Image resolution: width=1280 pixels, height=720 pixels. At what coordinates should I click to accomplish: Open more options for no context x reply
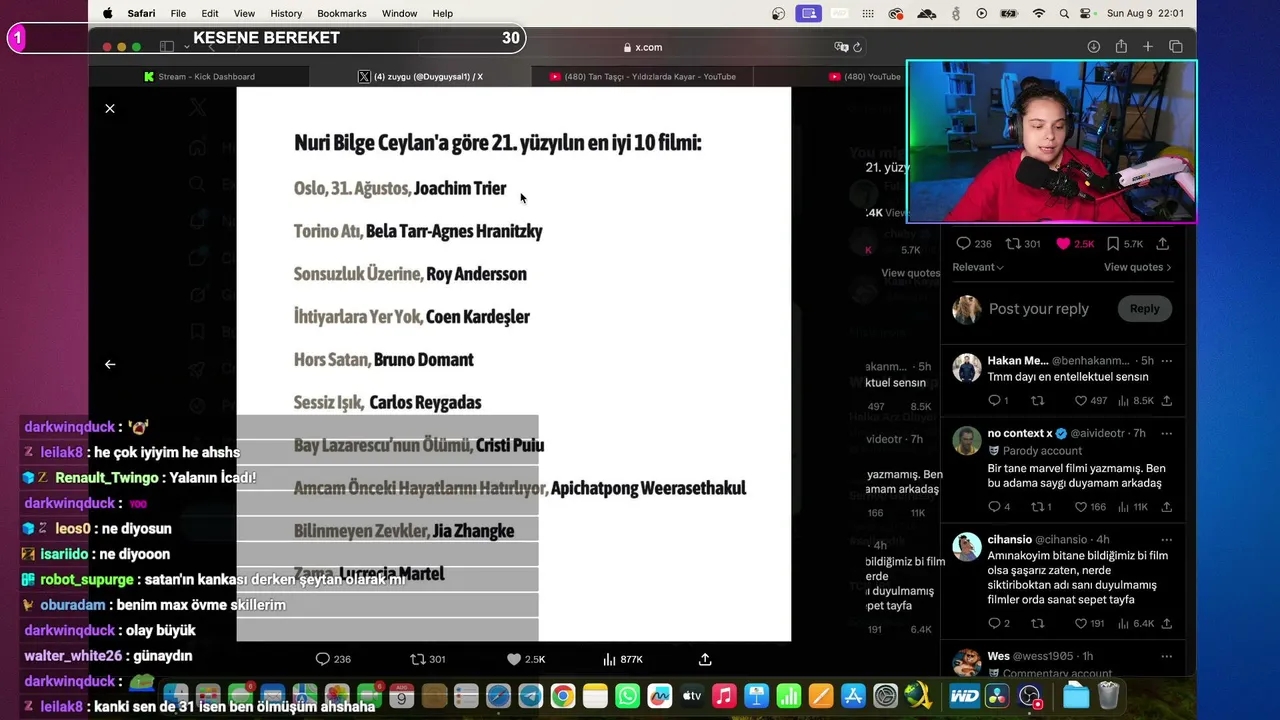[x=1166, y=433]
